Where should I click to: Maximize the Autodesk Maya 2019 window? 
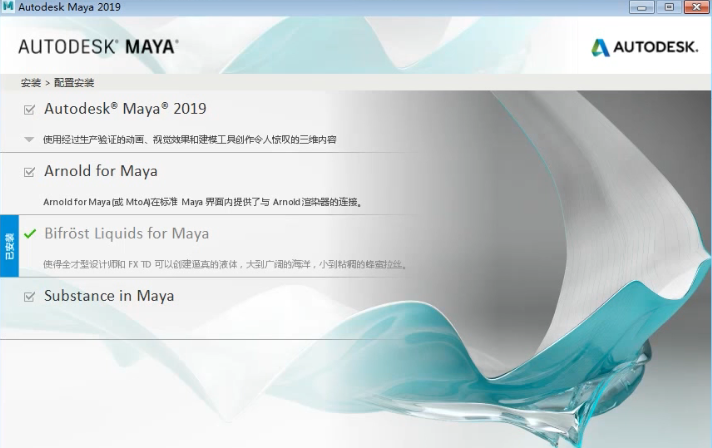(669, 7)
